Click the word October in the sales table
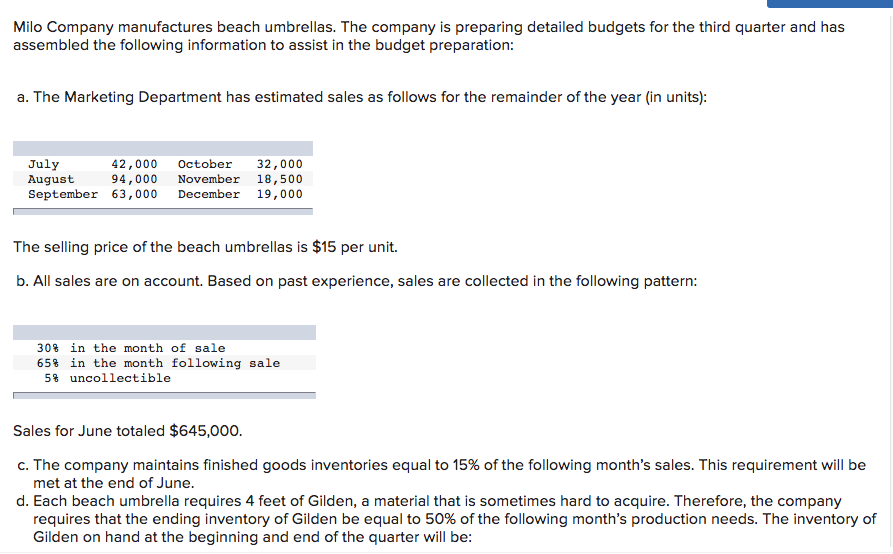This screenshot has height=554, width=893. click(205, 164)
